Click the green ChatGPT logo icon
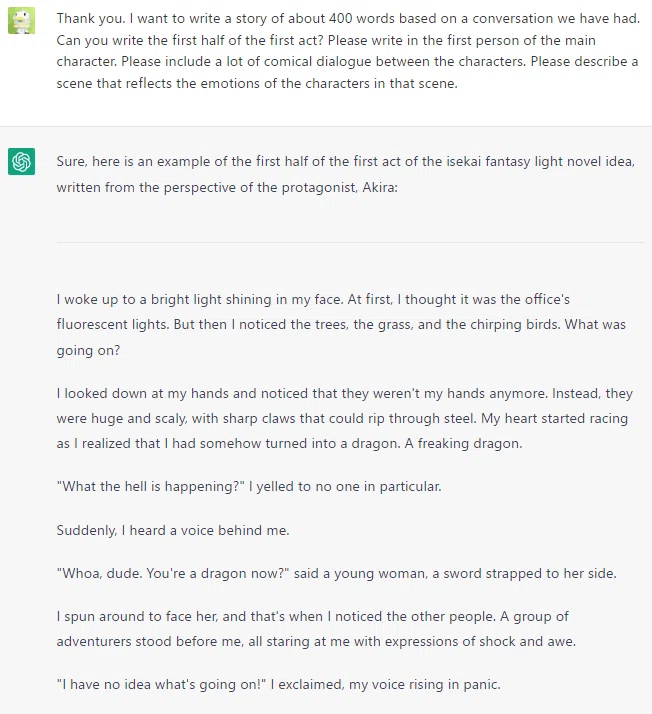652x714 pixels. tap(21, 161)
